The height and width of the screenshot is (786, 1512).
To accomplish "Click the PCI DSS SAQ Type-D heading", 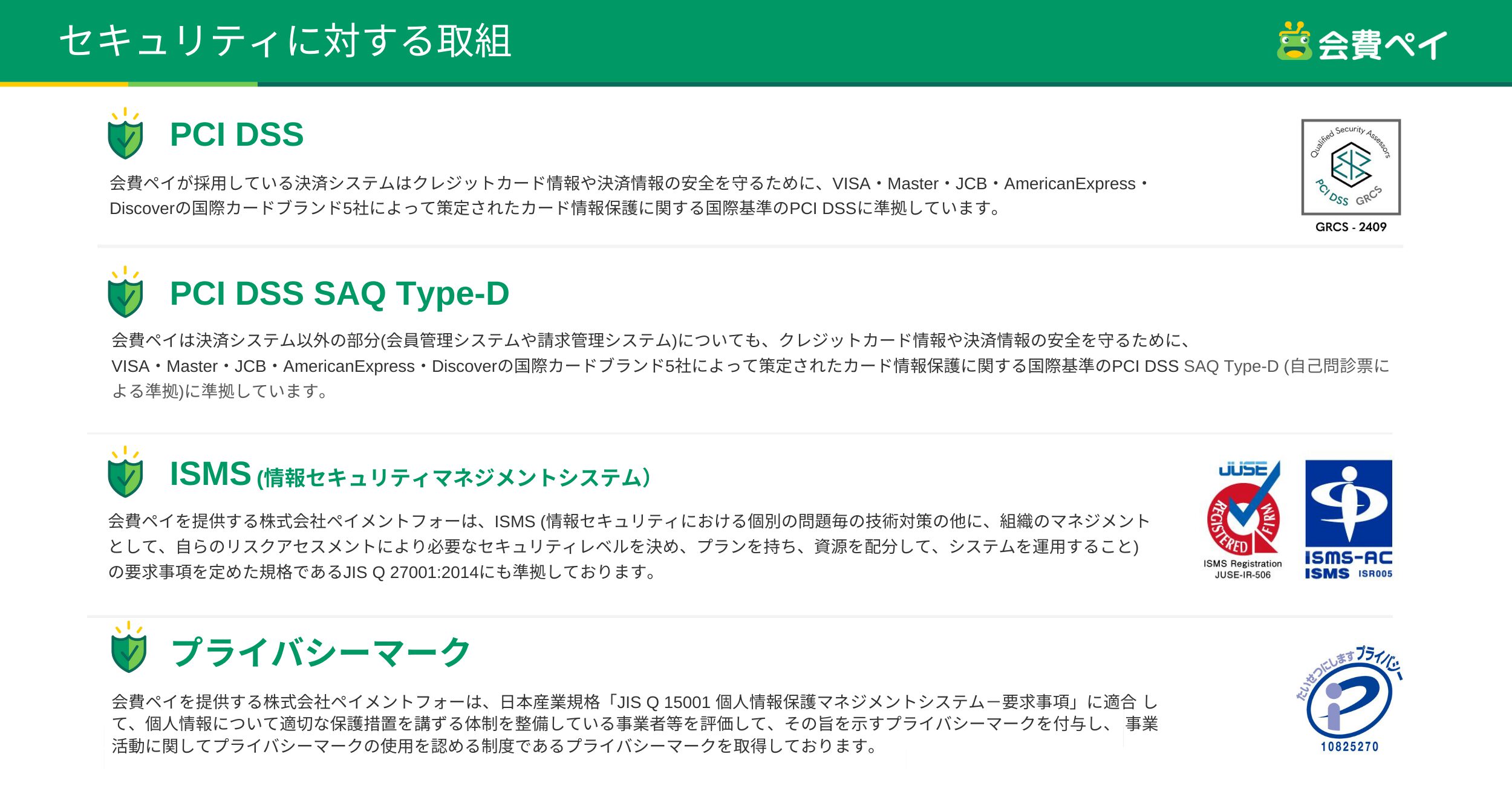I will tap(339, 294).
